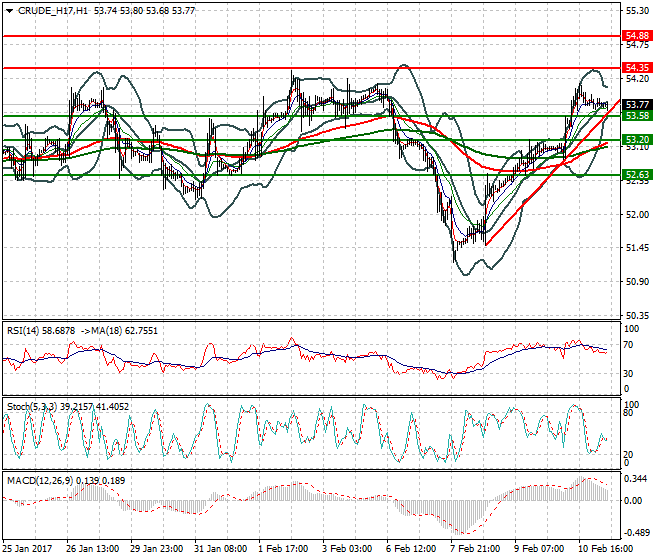The width and height of the screenshot is (660, 560).
Task: Click the 25 Jan 2017 date on time axis
Action: tap(29, 548)
